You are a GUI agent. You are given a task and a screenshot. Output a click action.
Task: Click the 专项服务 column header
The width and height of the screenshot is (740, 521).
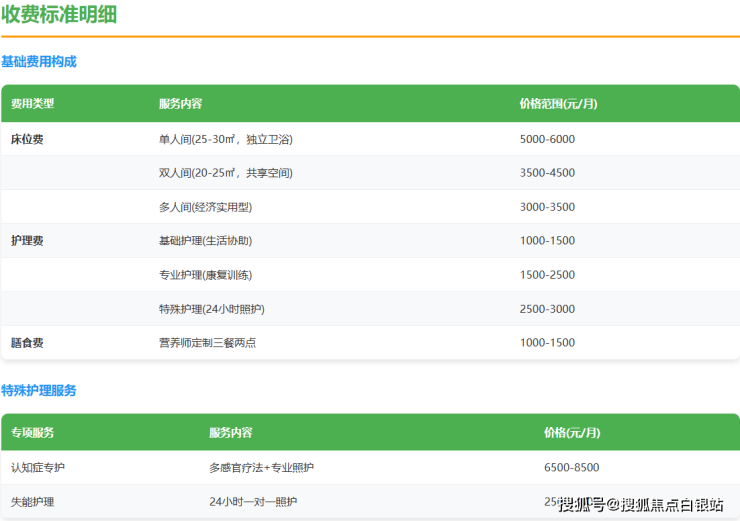(x=32, y=433)
